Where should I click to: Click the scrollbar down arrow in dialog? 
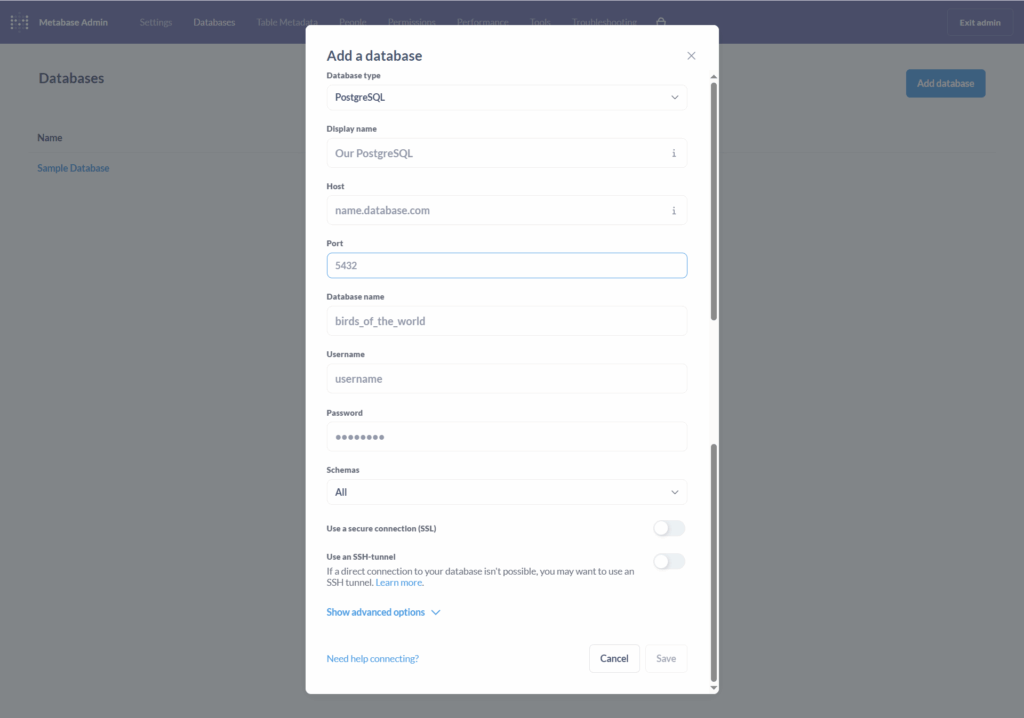[713, 687]
